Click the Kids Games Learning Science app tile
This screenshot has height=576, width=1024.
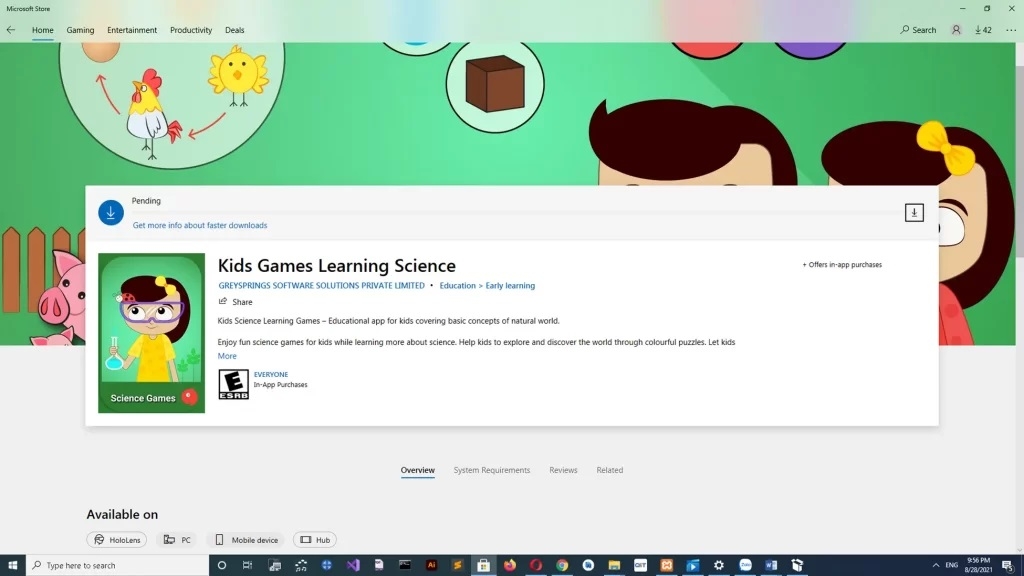click(x=152, y=333)
